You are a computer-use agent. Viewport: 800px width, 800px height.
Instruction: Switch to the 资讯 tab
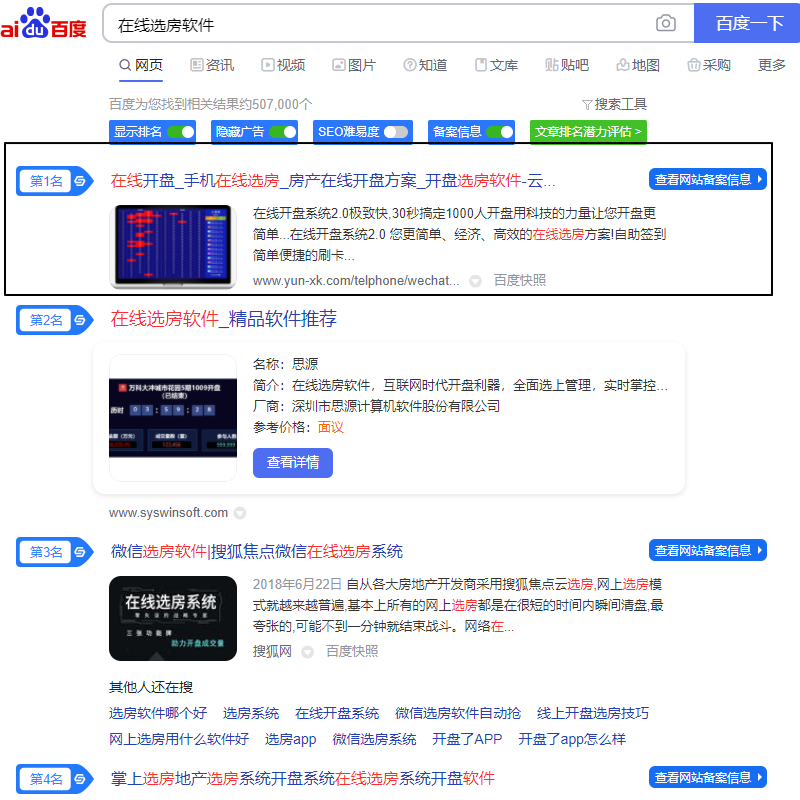click(212, 65)
